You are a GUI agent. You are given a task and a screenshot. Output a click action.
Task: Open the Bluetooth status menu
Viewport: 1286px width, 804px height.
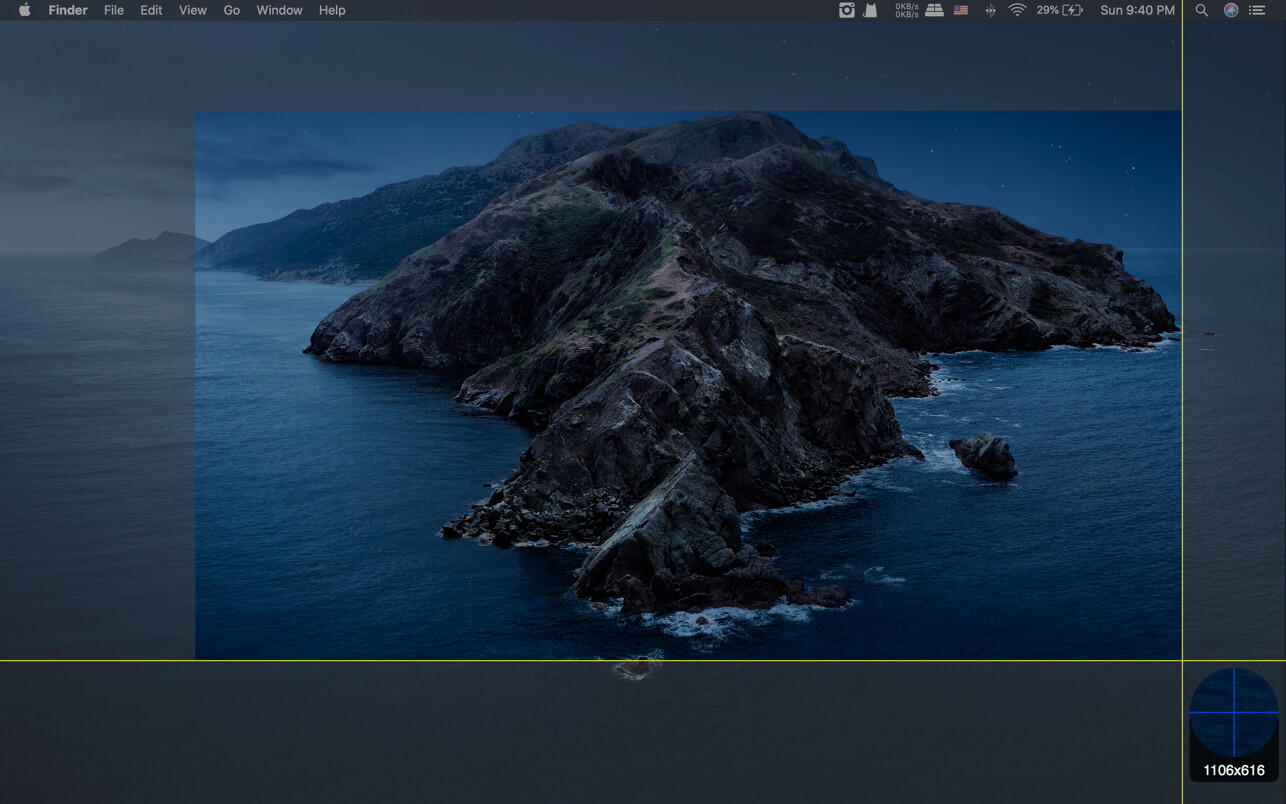click(x=990, y=10)
